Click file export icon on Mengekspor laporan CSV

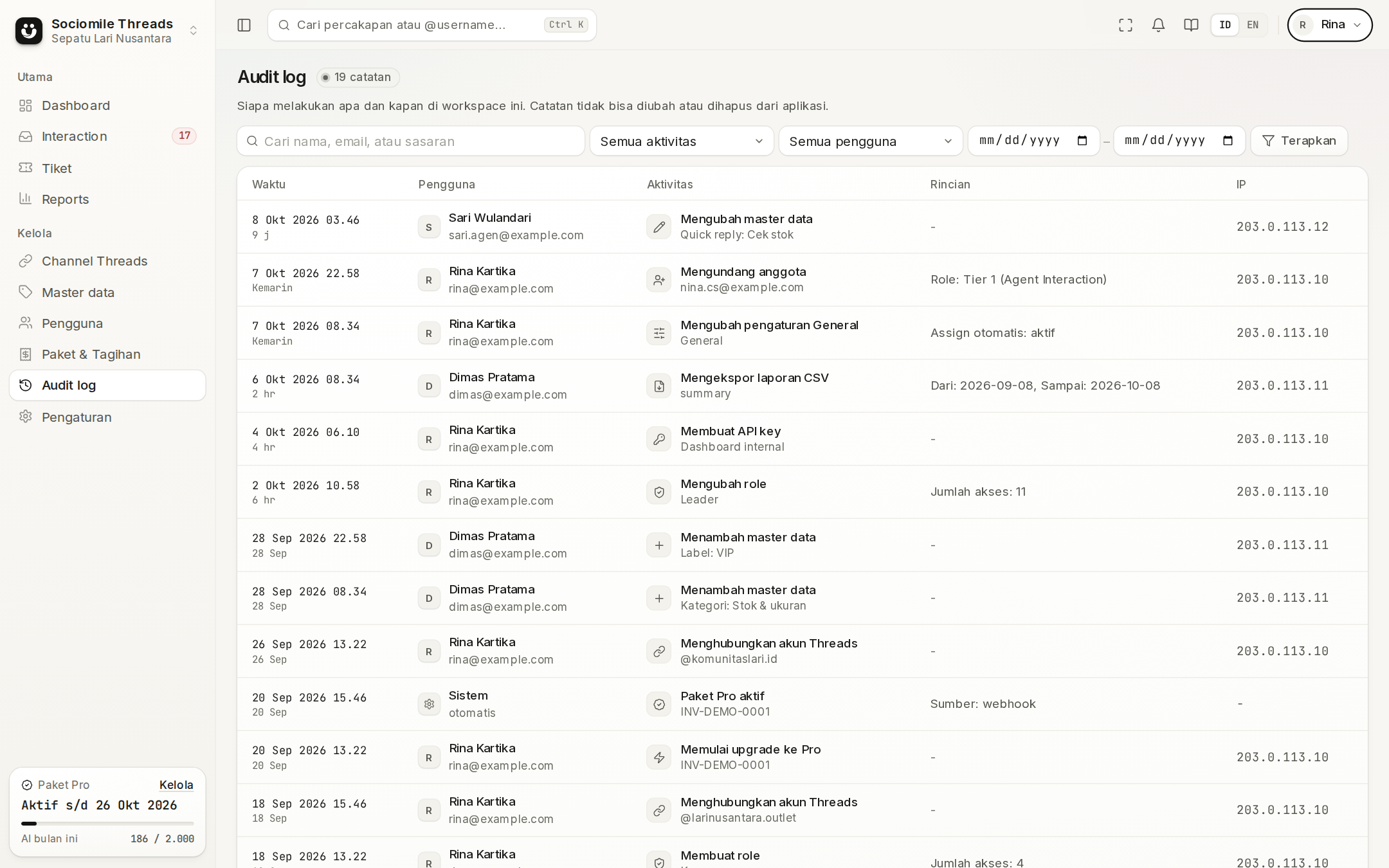pos(659,386)
